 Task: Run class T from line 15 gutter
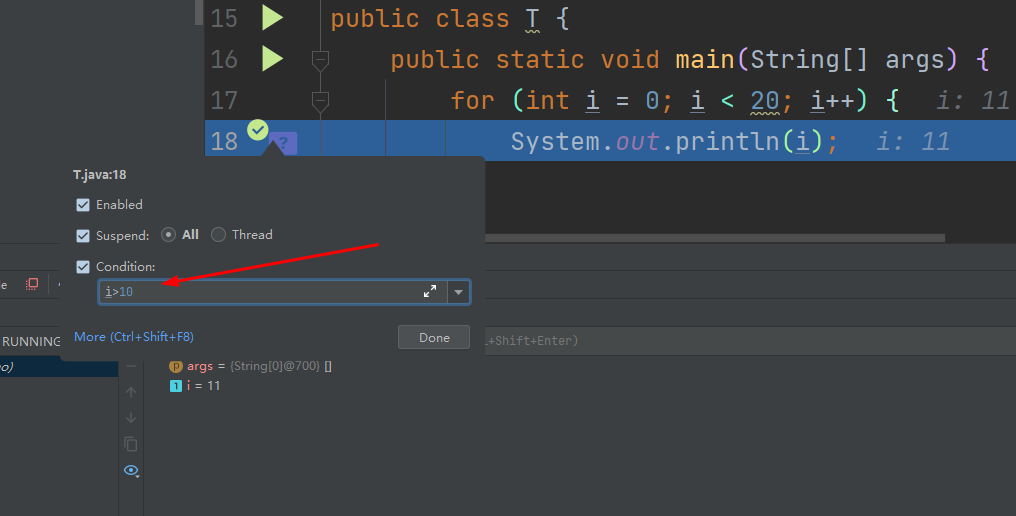coord(272,18)
